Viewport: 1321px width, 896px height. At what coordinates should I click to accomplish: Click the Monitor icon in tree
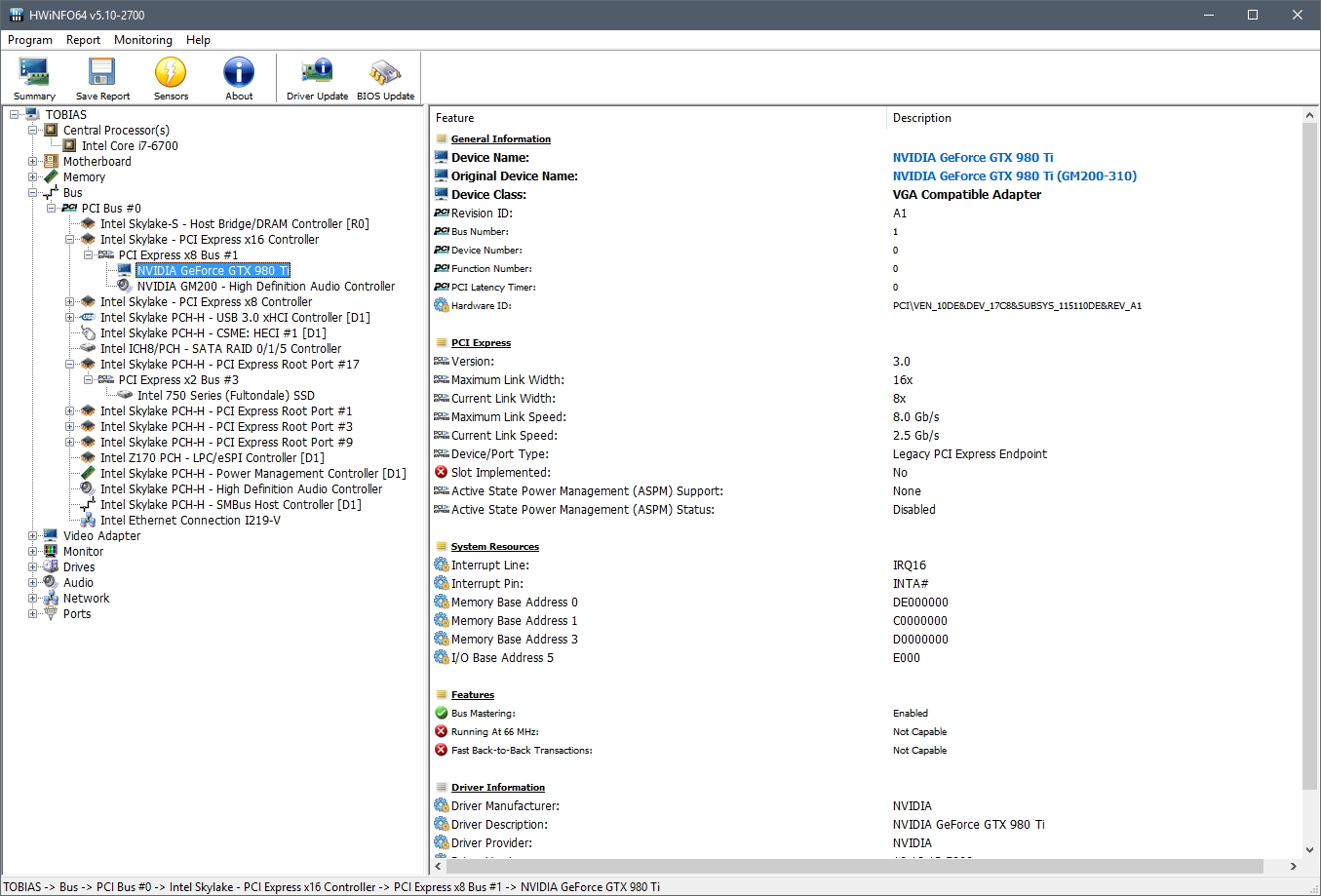coord(51,552)
